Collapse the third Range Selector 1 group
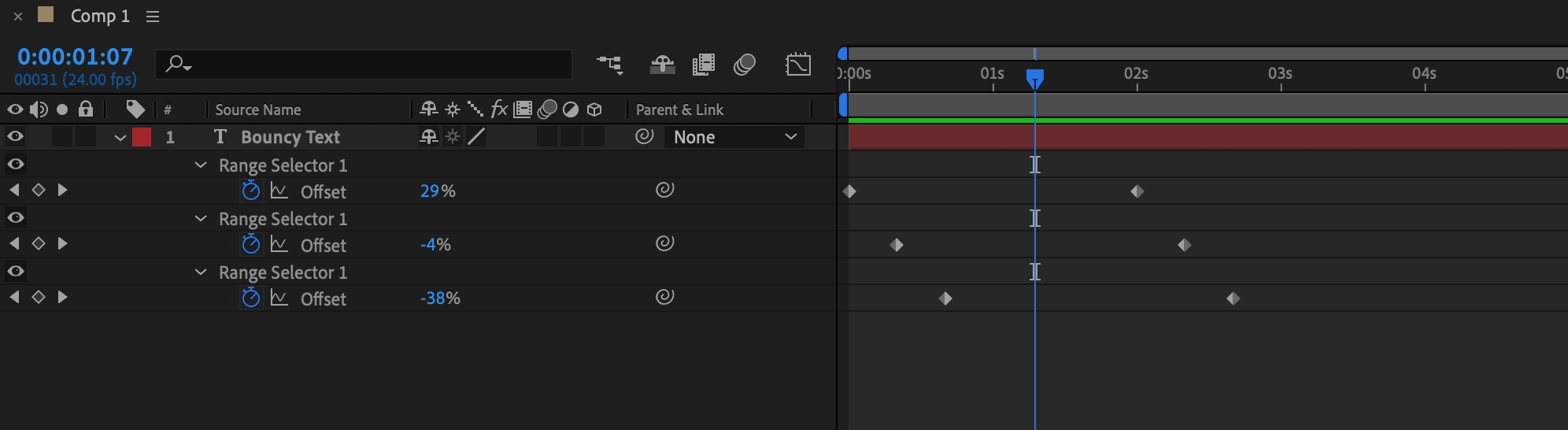 tap(201, 272)
